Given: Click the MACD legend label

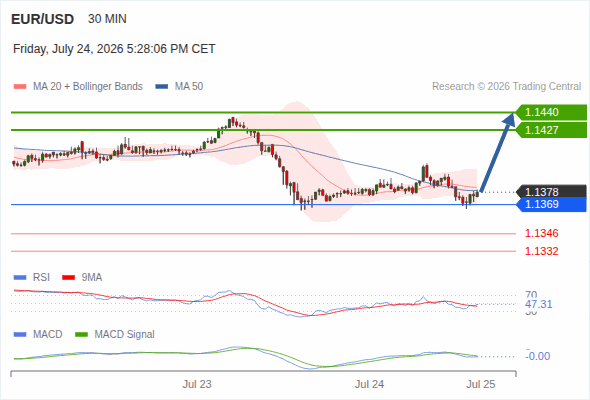Looking at the screenshot, I should tap(47, 335).
